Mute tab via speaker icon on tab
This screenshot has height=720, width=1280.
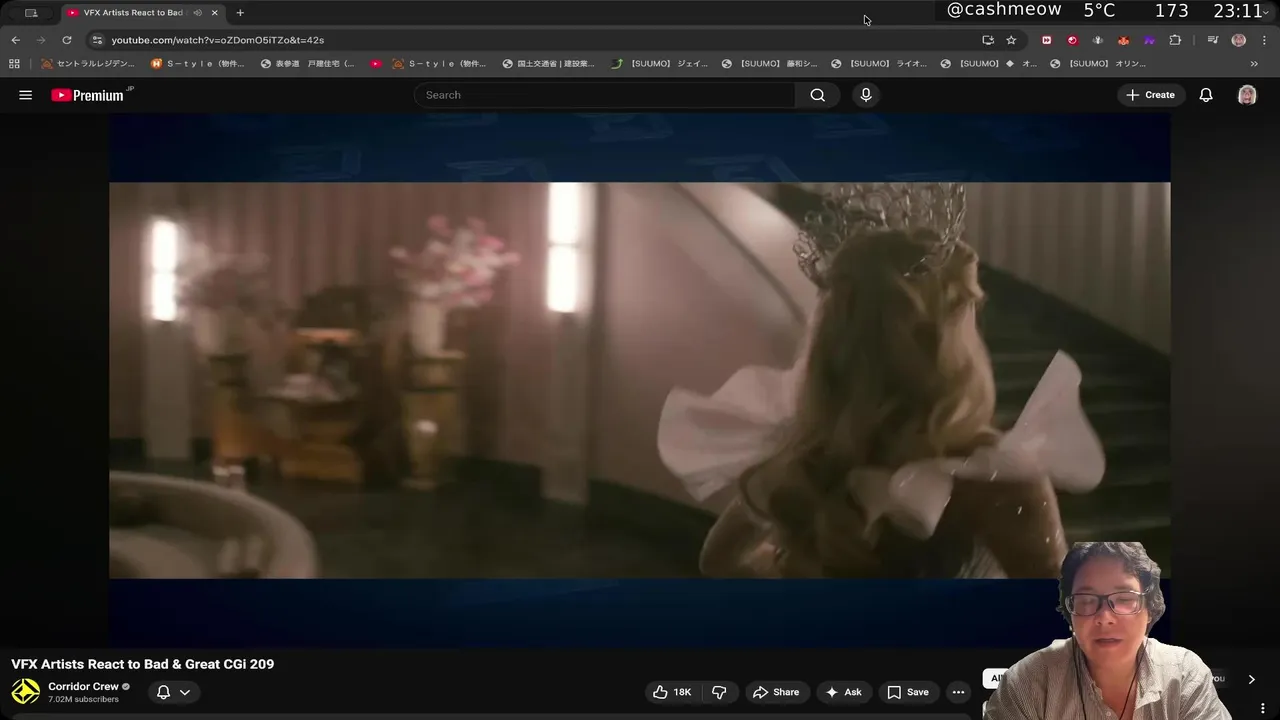coord(197,13)
